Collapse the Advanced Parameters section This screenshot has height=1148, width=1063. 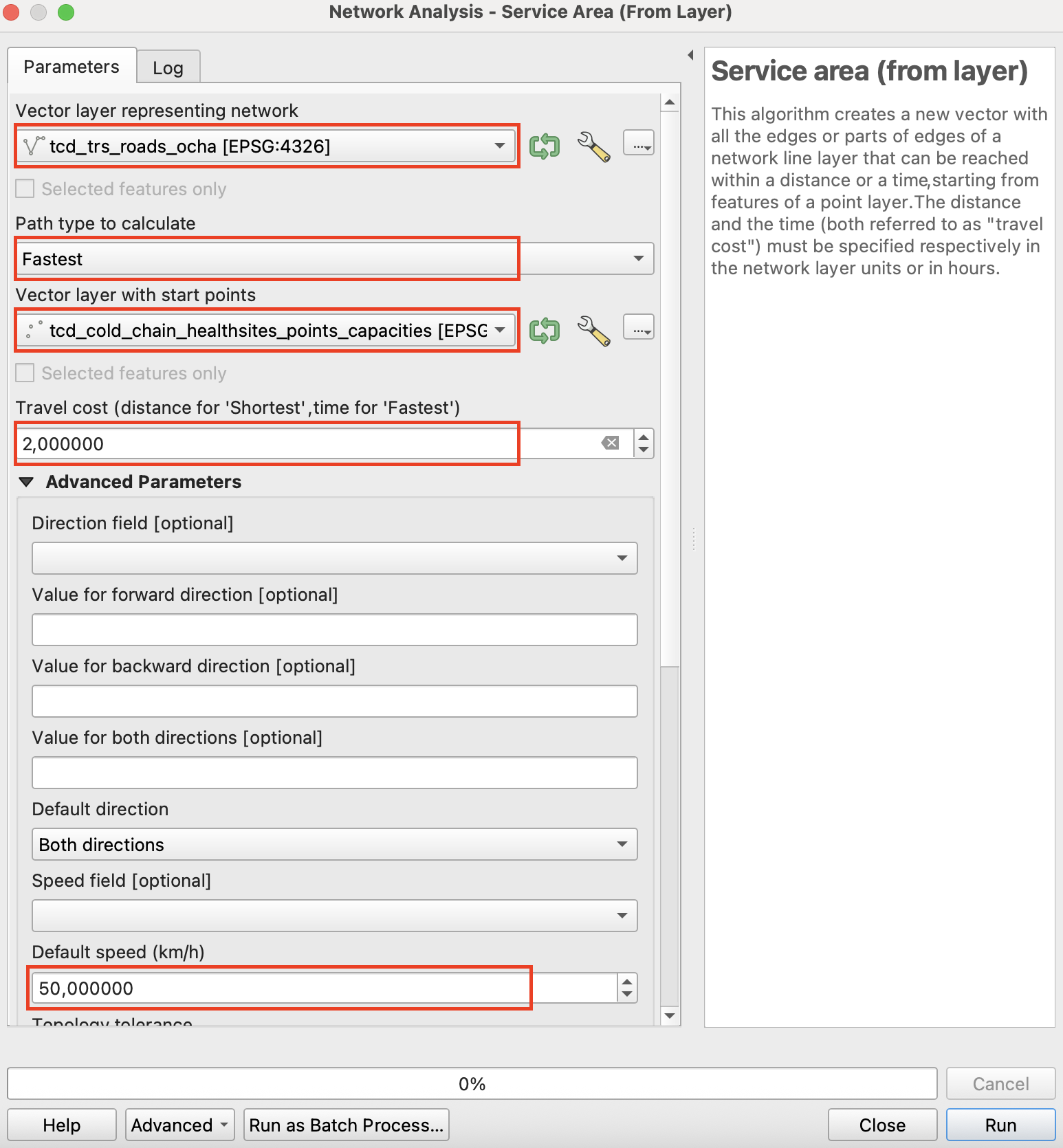pyautogui.click(x=27, y=482)
